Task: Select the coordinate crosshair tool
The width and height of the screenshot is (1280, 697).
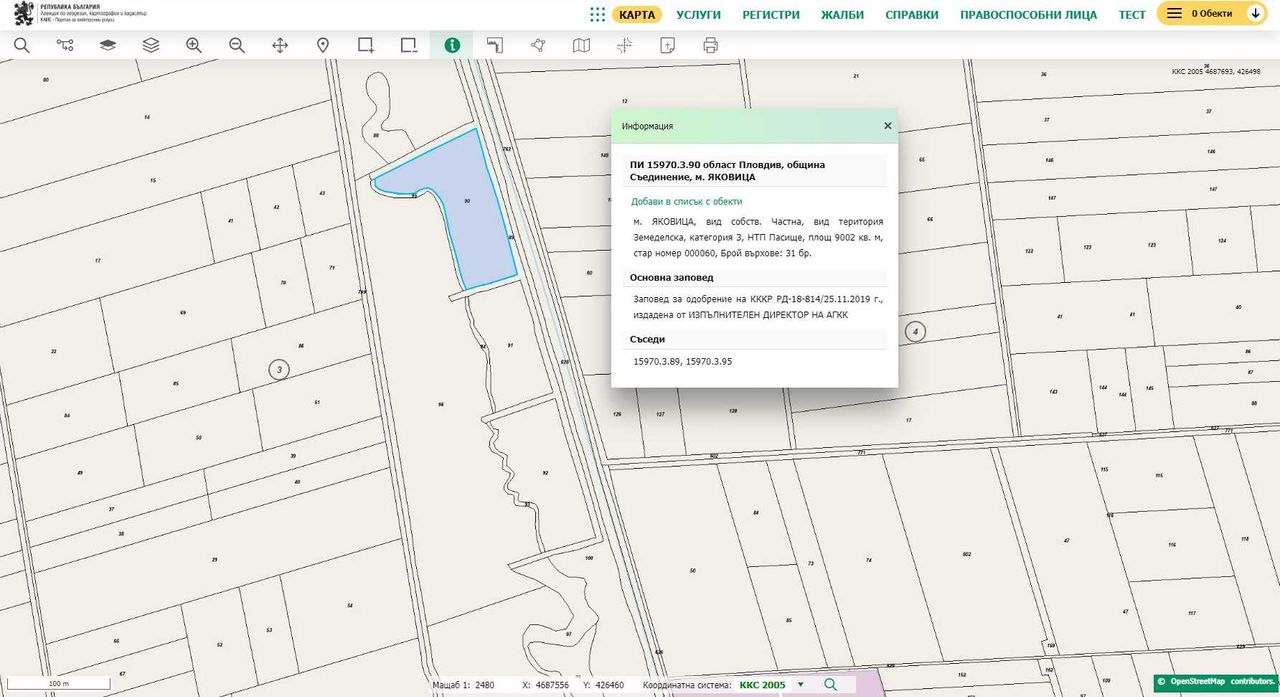Action: tap(624, 45)
